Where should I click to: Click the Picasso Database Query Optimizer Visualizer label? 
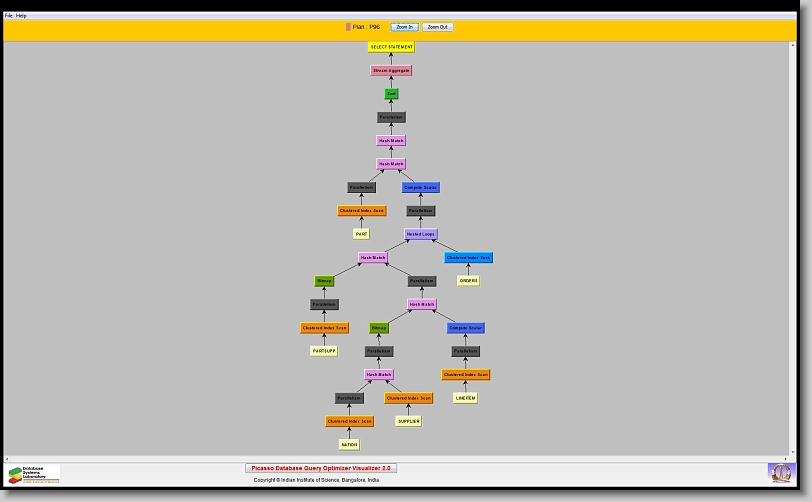coord(321,468)
